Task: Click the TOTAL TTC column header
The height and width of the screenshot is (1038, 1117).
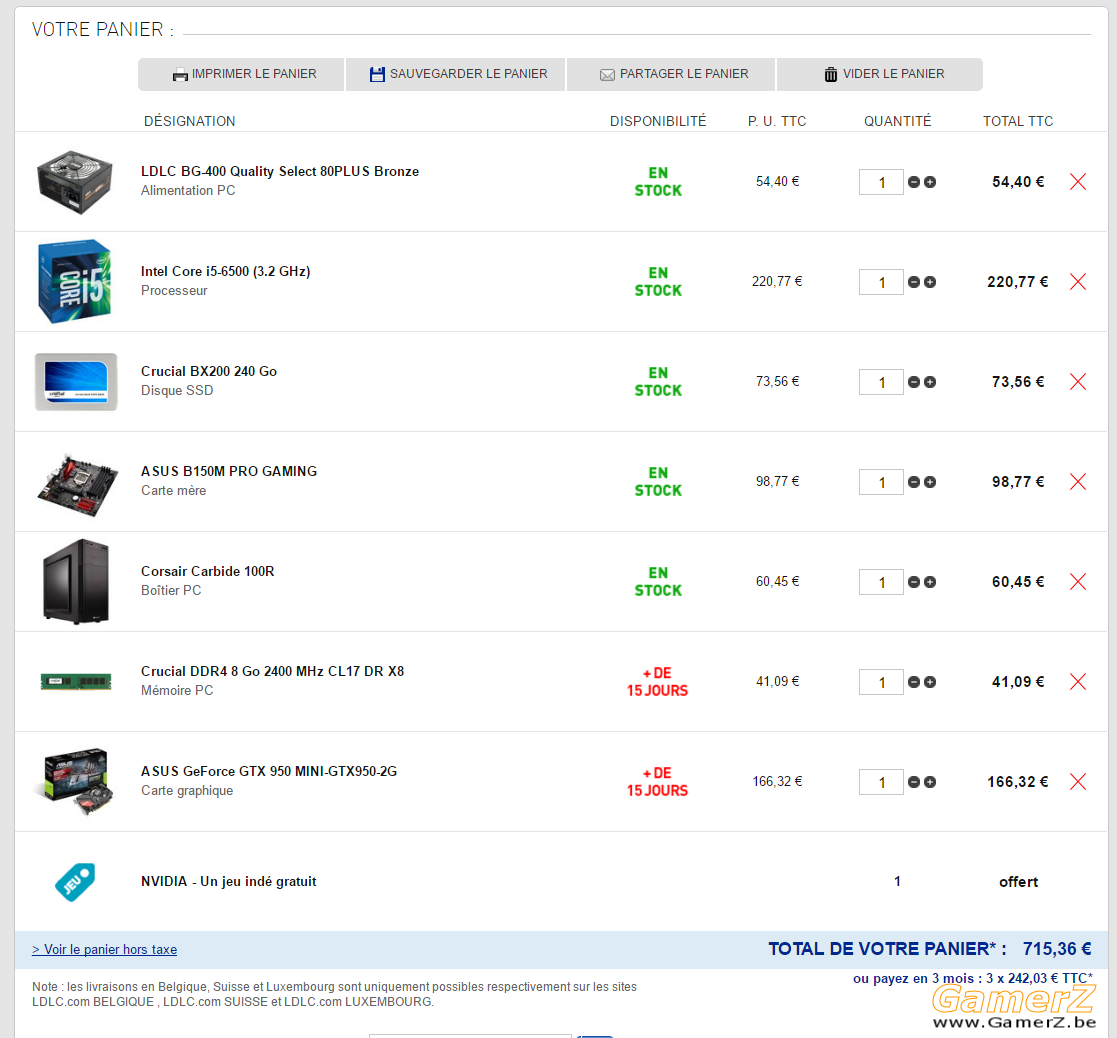Action: click(x=1018, y=121)
